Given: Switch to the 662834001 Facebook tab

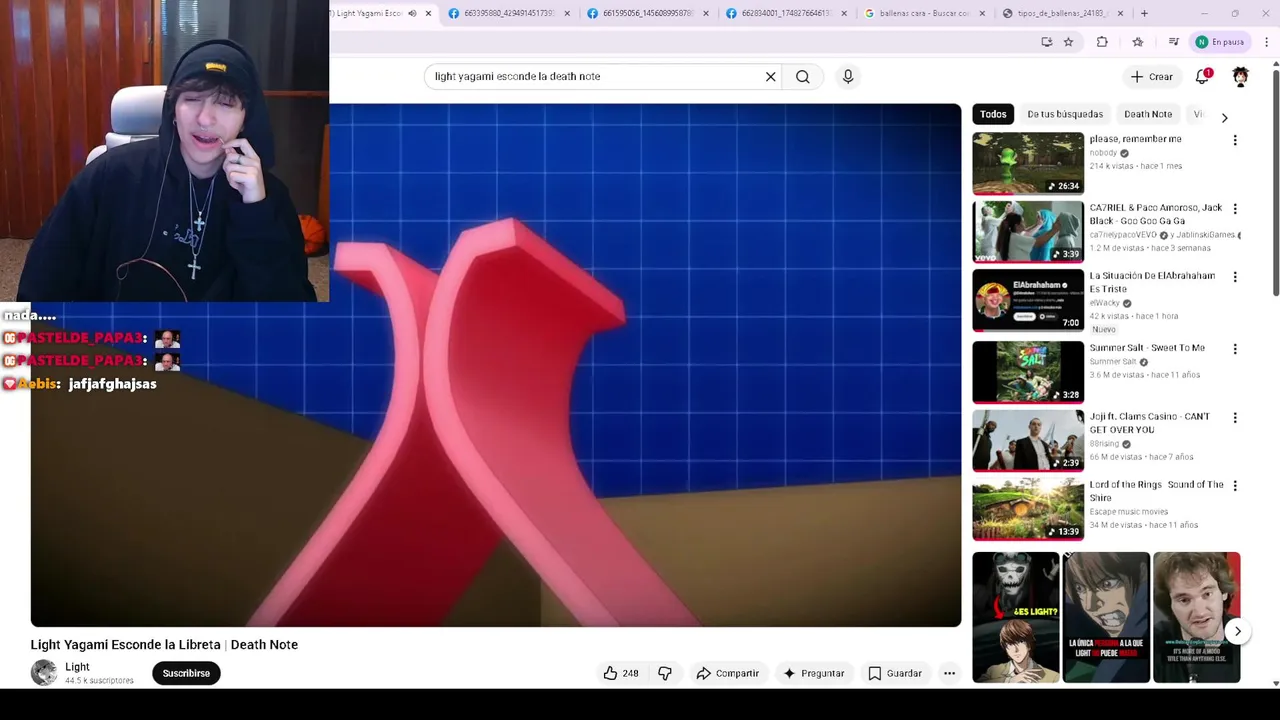Looking at the screenshot, I should point(787,13).
